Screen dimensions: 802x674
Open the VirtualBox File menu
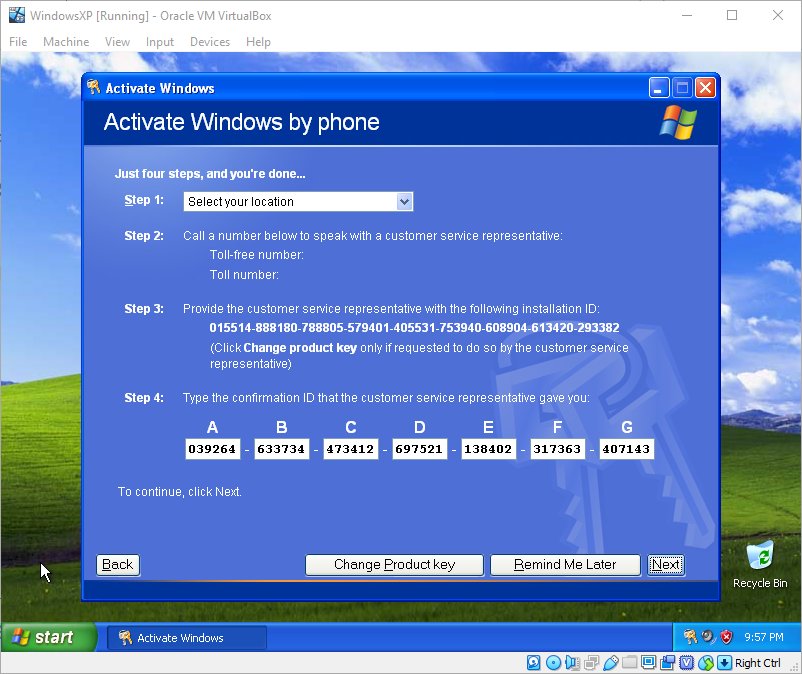(x=18, y=42)
